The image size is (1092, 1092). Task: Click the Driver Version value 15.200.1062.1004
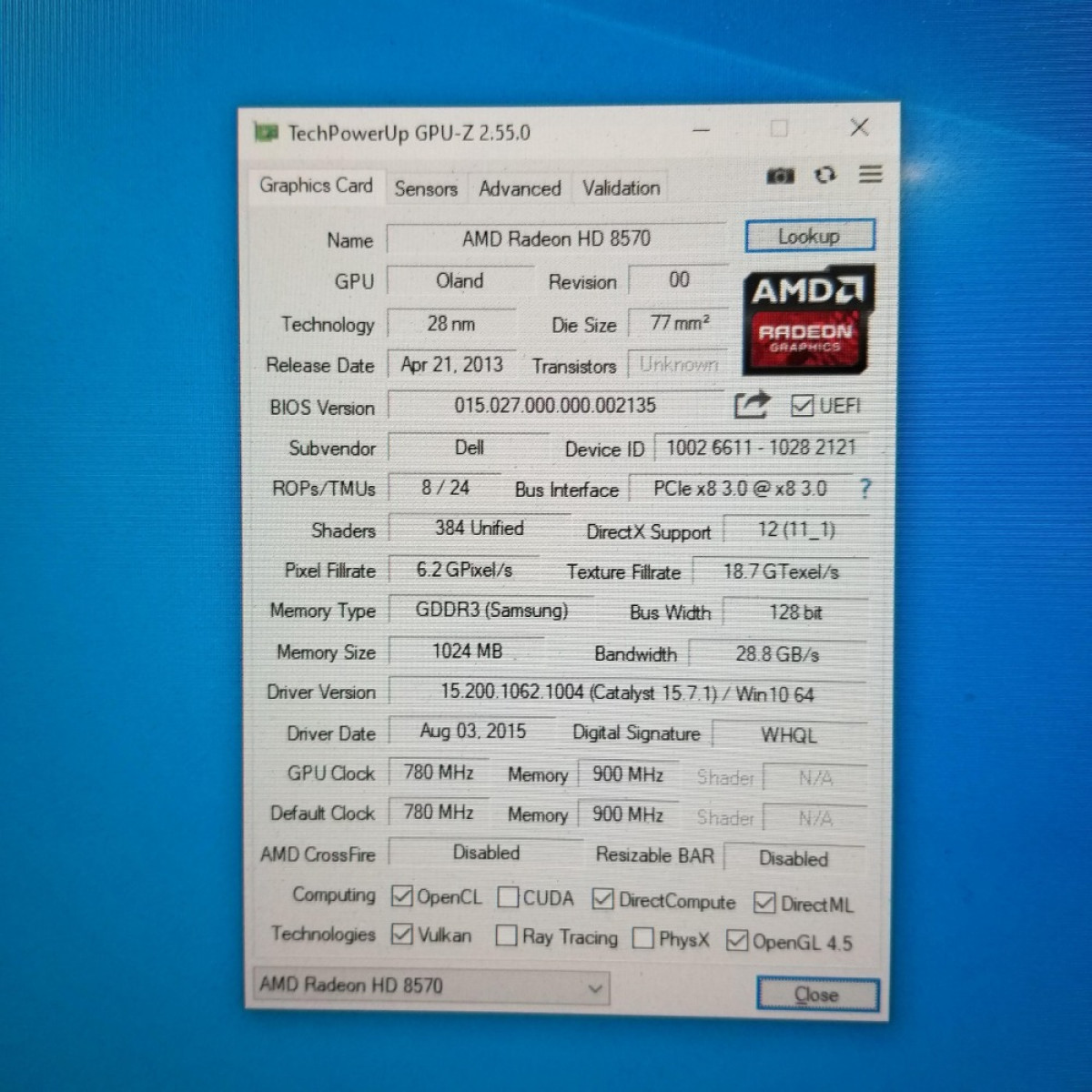pos(627,693)
